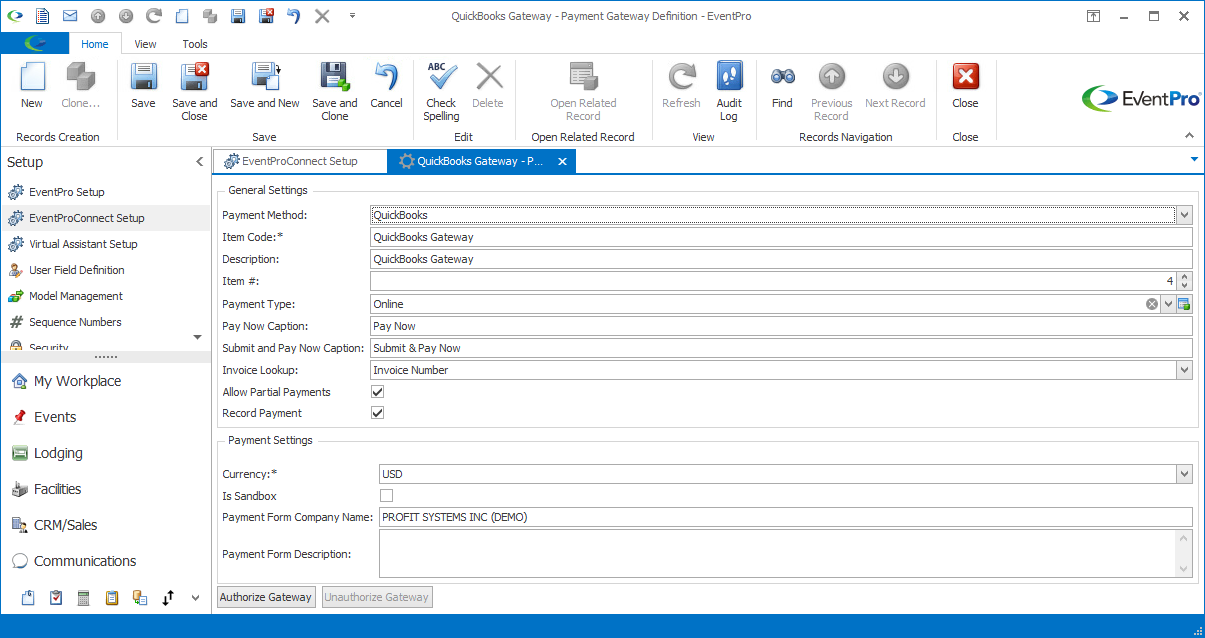Image resolution: width=1205 pixels, height=638 pixels.
Task: Run Check Spelling from ribbon
Action: click(441, 92)
